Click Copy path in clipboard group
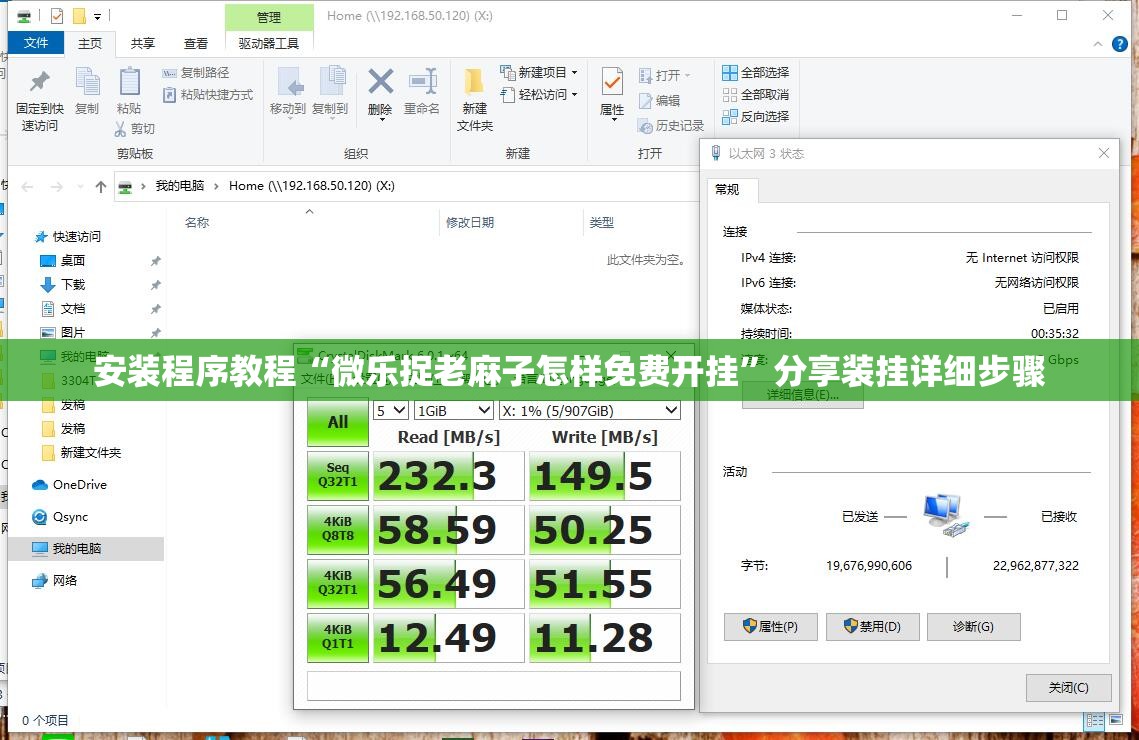 coord(196,73)
